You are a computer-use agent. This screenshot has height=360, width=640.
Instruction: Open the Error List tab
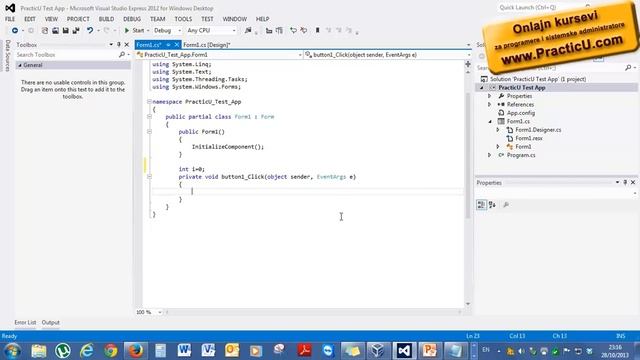pos(25,322)
